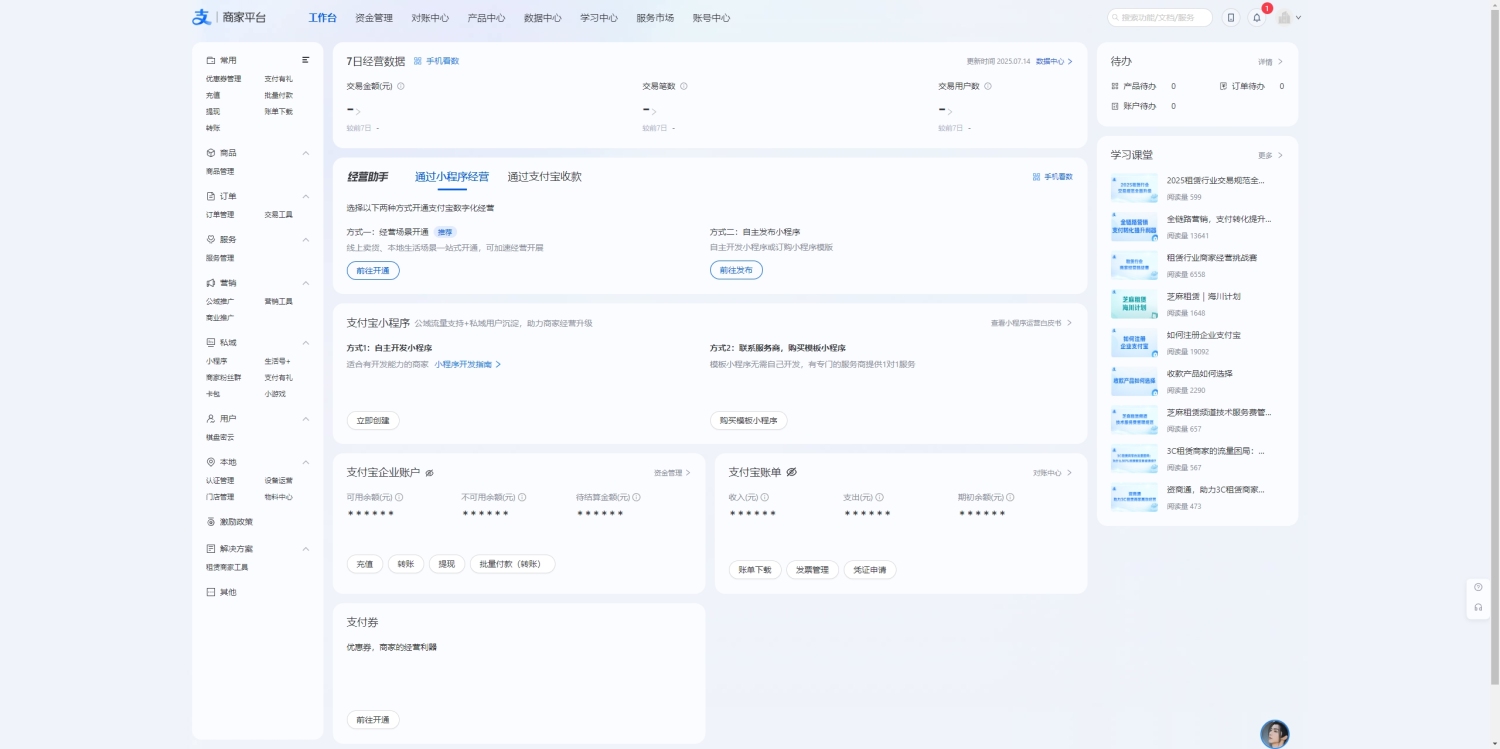Open 查看小程序运营白皮书 link

click(x=1031, y=323)
